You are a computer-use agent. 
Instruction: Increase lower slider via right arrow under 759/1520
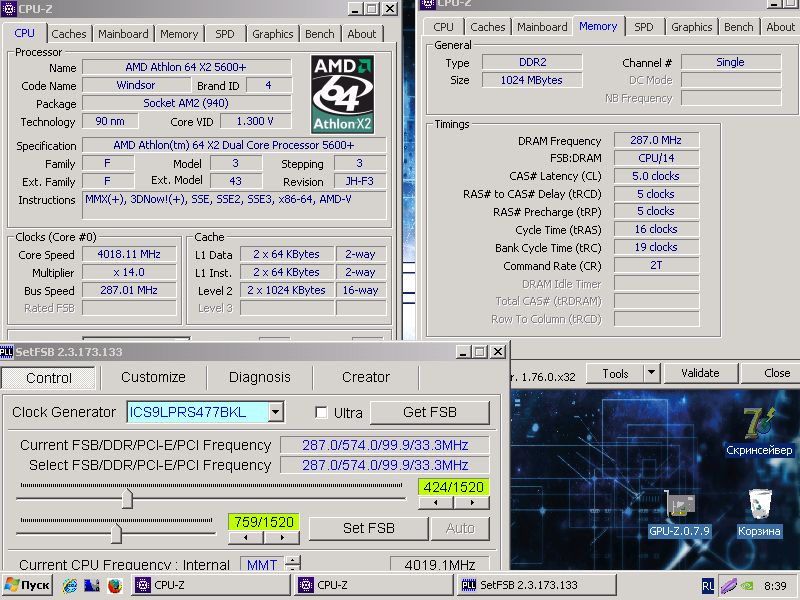[282, 537]
